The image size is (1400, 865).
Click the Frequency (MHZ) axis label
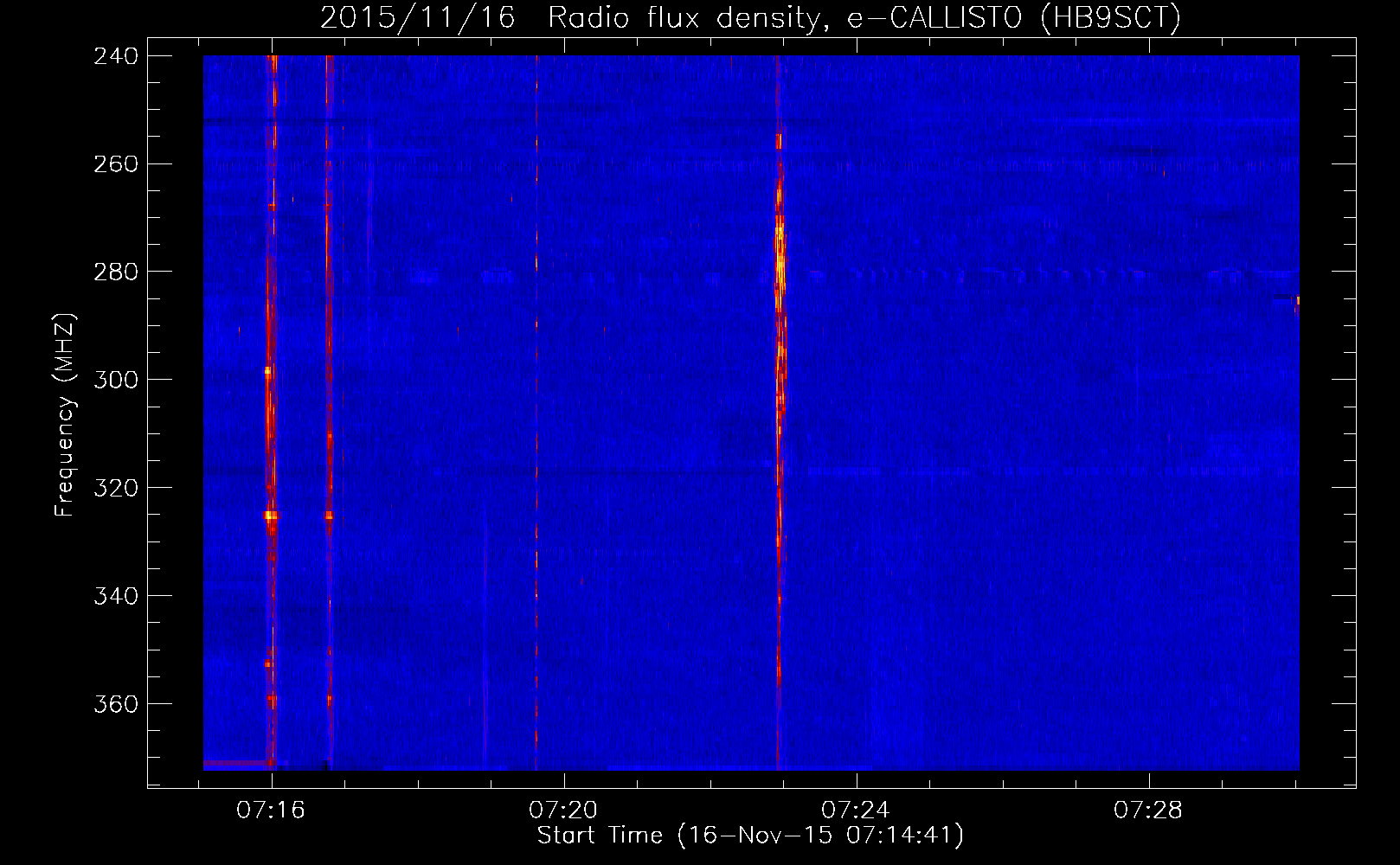tap(66, 414)
